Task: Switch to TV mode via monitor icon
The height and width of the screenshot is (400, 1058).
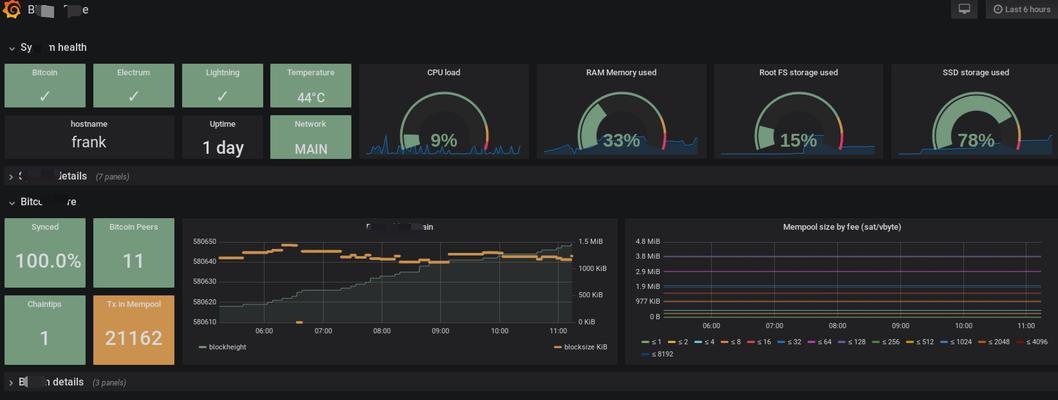Action: pos(964,9)
